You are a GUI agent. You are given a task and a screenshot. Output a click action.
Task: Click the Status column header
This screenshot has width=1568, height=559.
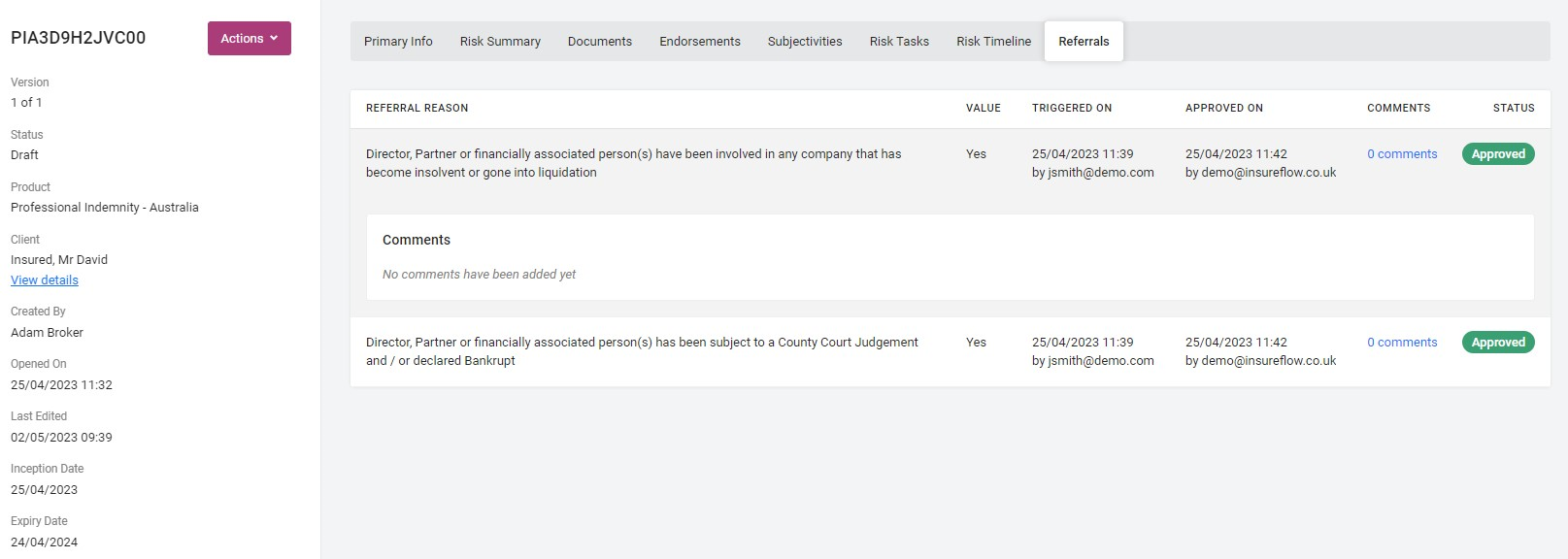(1514, 109)
